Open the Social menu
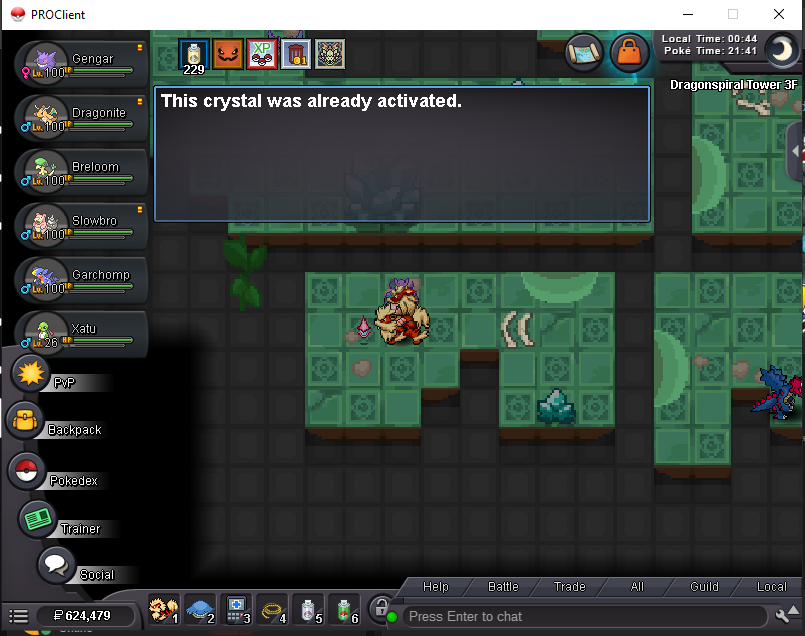 (56, 564)
